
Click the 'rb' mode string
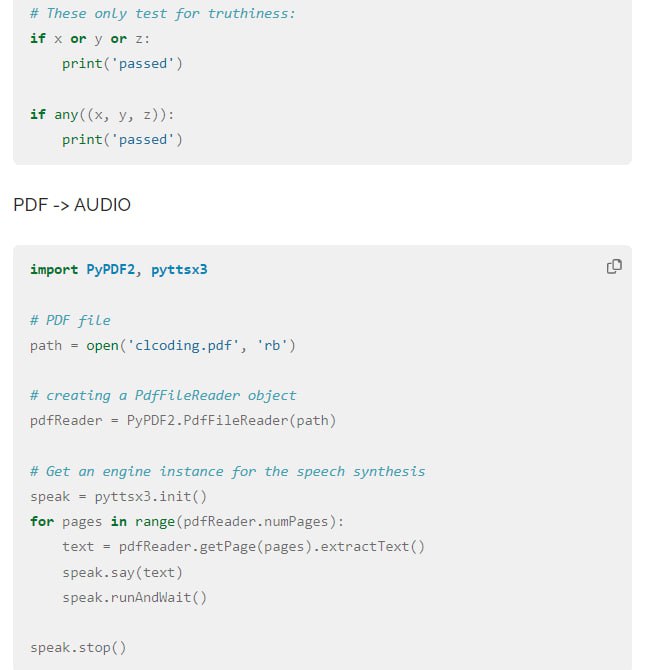tap(272, 345)
